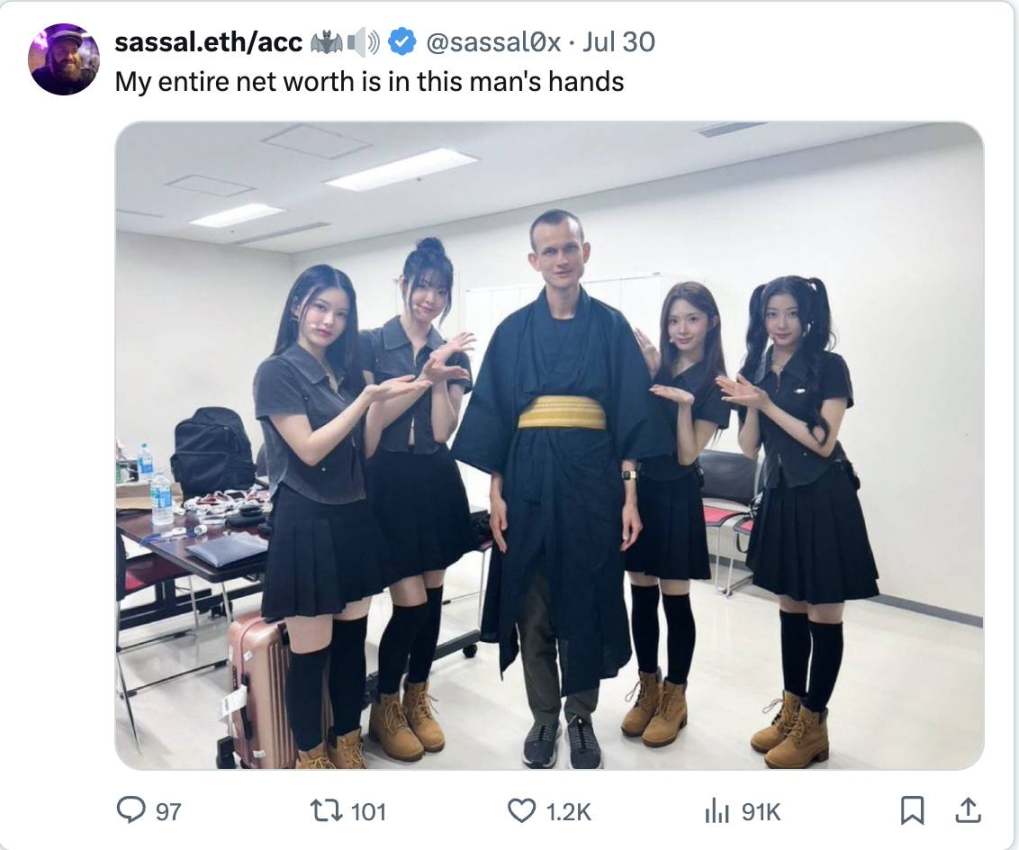
Task: Open view analytics bar chart icon
Action: click(x=717, y=812)
